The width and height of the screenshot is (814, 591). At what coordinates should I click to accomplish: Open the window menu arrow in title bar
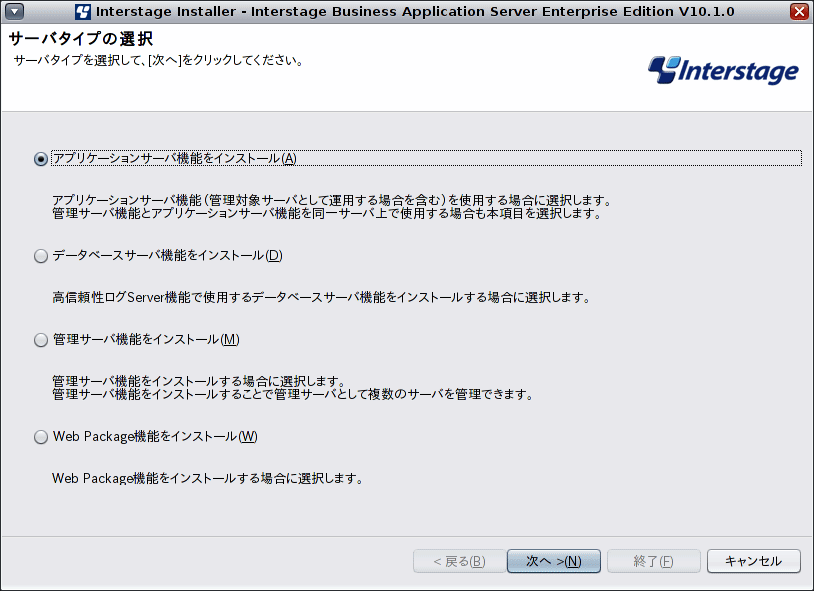[x=14, y=11]
